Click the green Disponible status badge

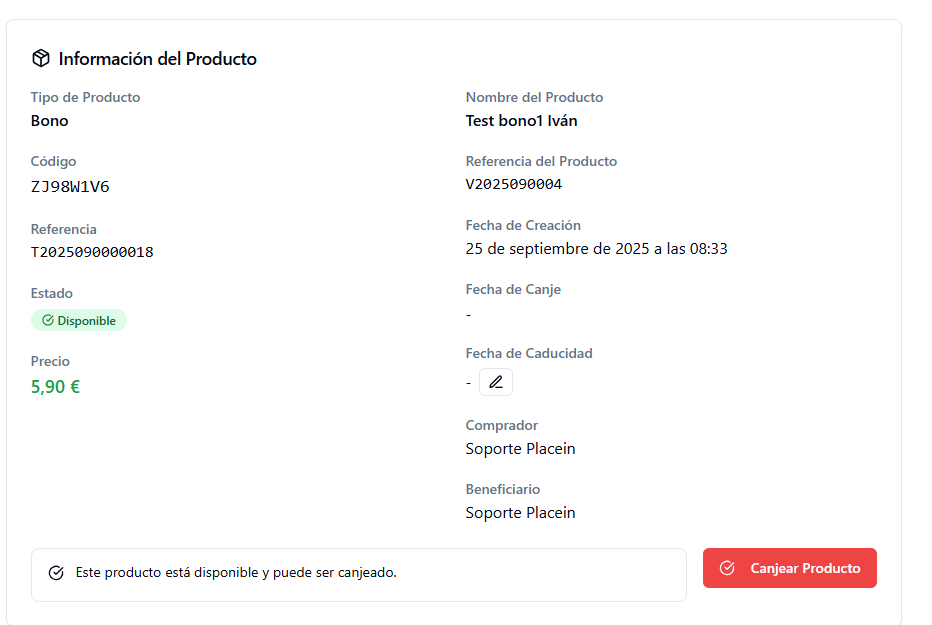tap(79, 321)
